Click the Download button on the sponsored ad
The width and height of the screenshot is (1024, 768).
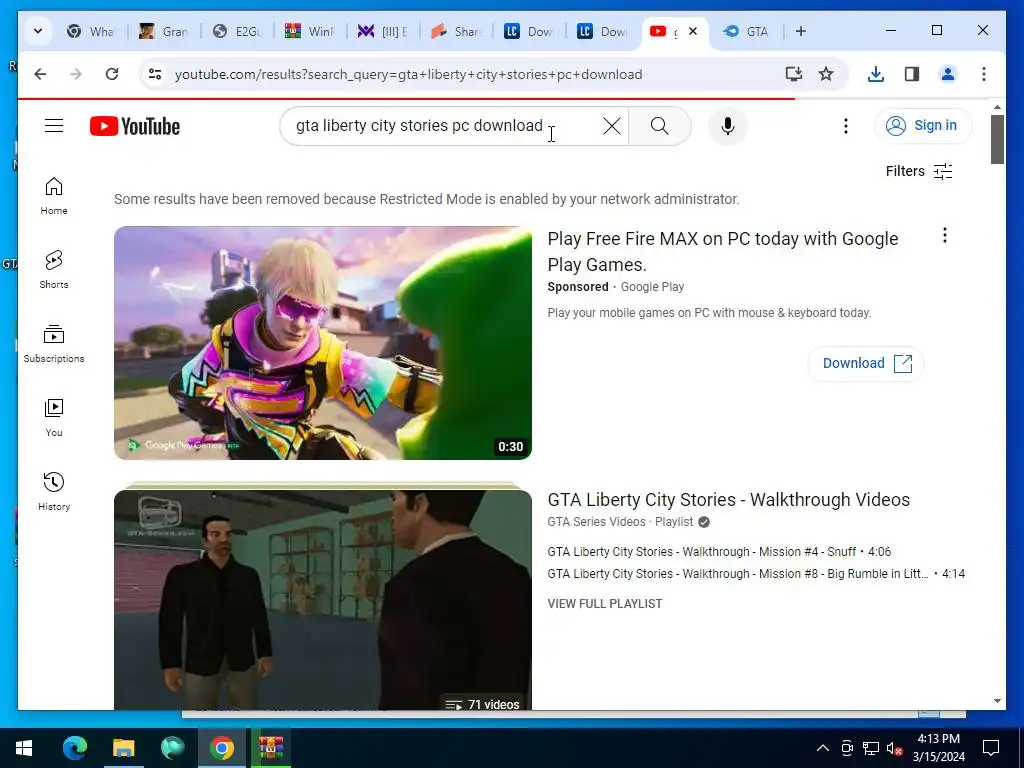pos(866,364)
